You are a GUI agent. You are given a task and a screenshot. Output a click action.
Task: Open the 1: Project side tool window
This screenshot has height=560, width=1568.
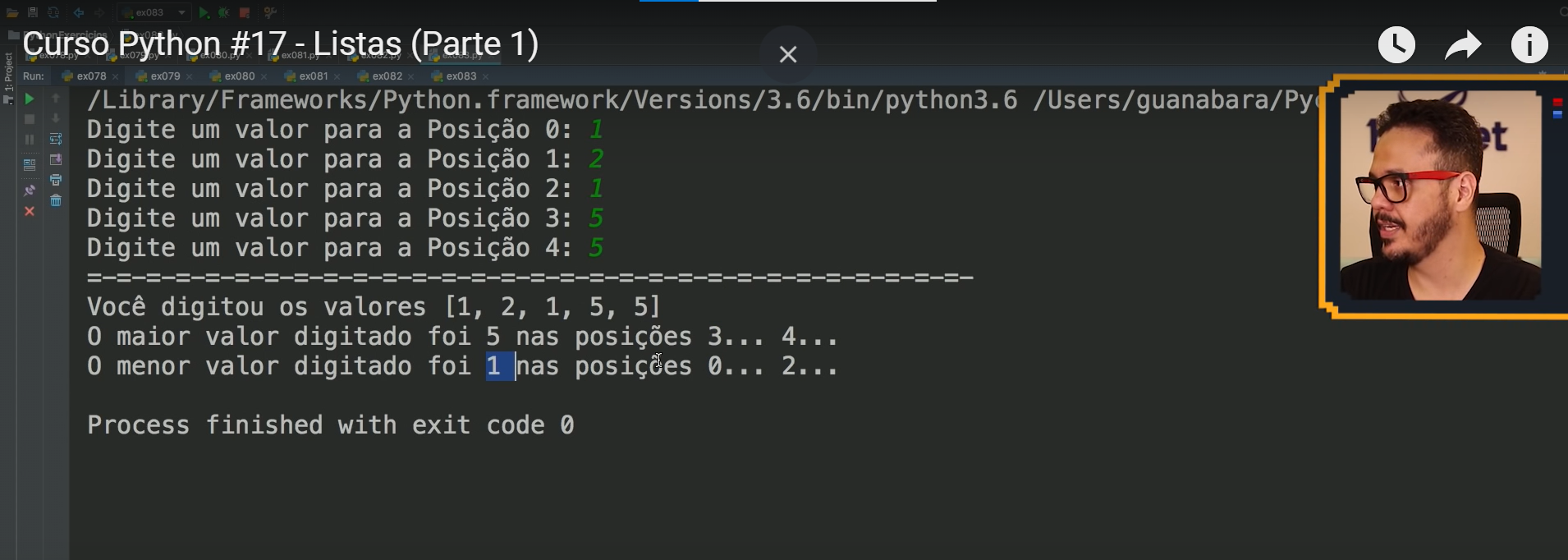click(x=8, y=74)
